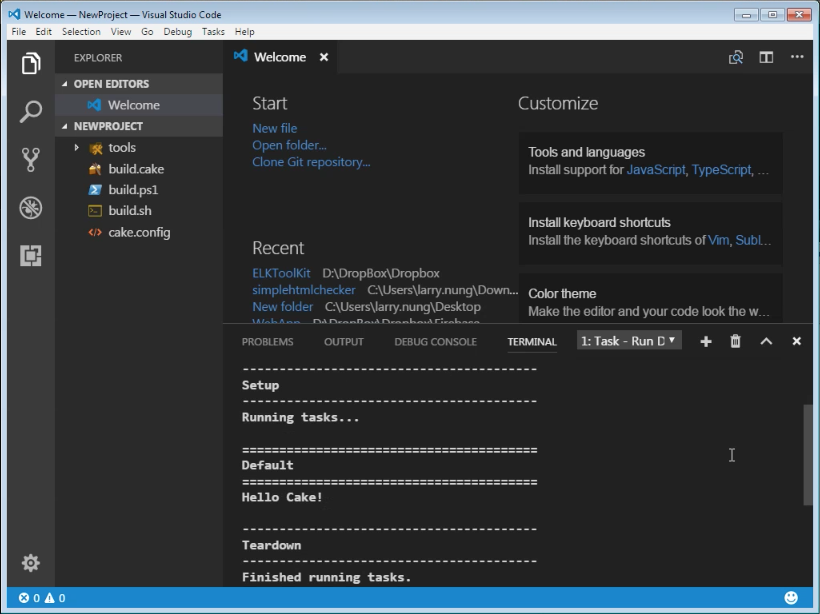The width and height of the screenshot is (820, 614).
Task: Click the Clone Git repository... link
Action: tap(311, 162)
